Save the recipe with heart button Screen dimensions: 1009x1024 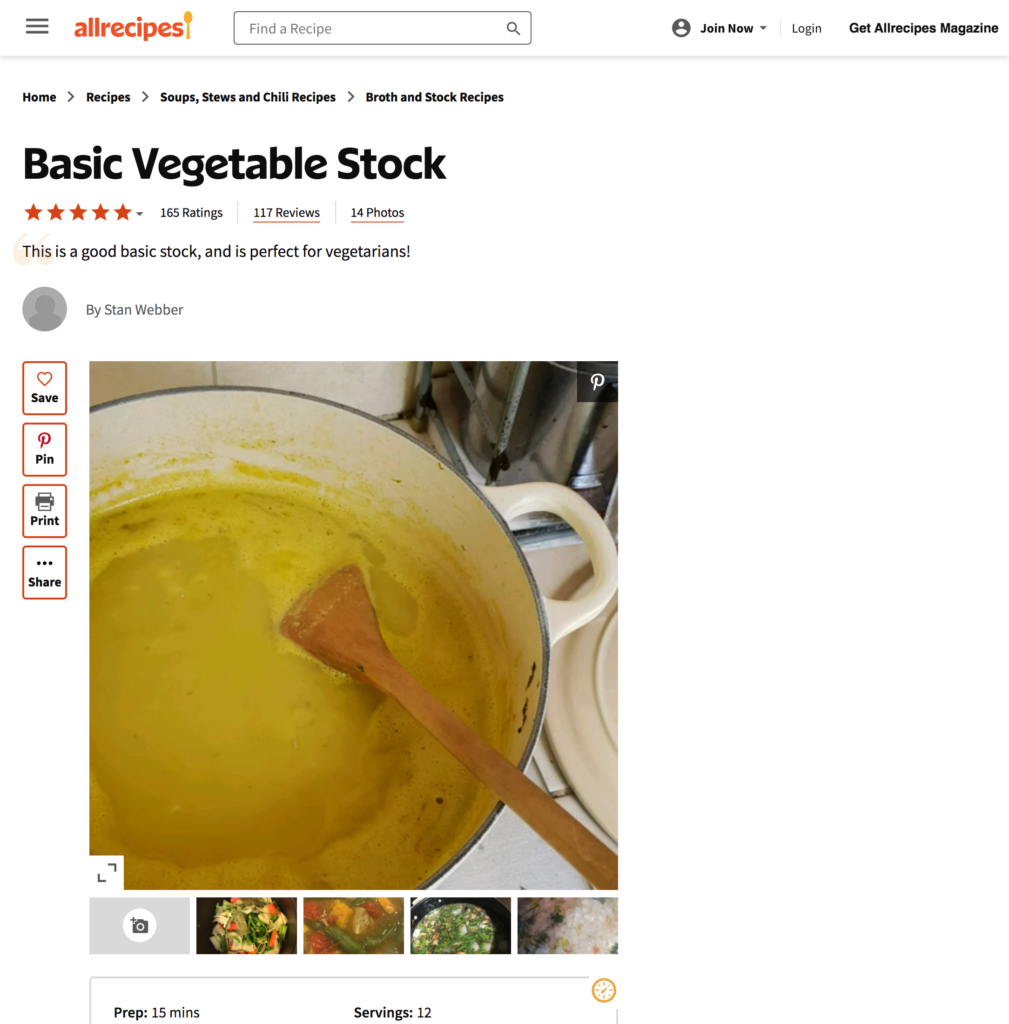[x=44, y=388]
